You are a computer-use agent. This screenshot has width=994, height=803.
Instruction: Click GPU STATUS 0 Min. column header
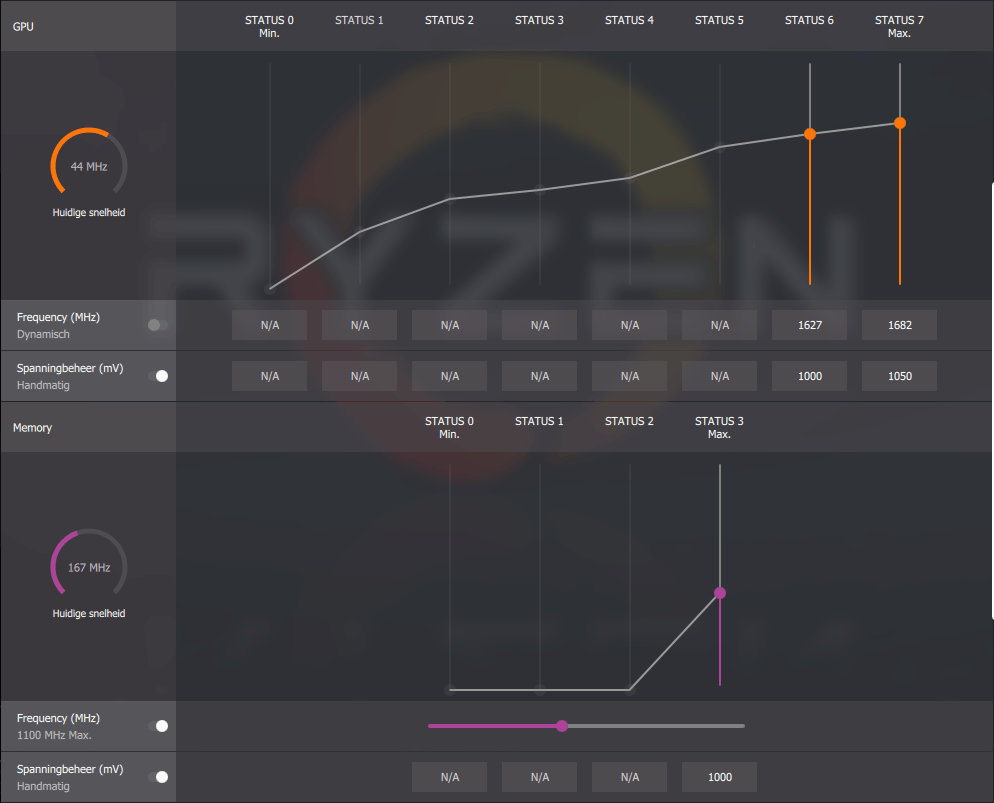(x=269, y=27)
